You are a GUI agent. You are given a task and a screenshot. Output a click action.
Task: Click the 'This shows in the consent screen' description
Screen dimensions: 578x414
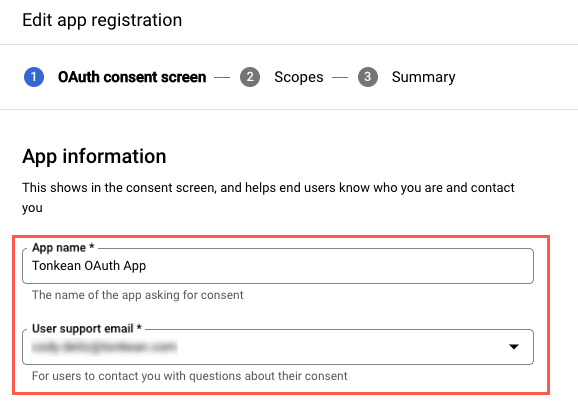268,198
